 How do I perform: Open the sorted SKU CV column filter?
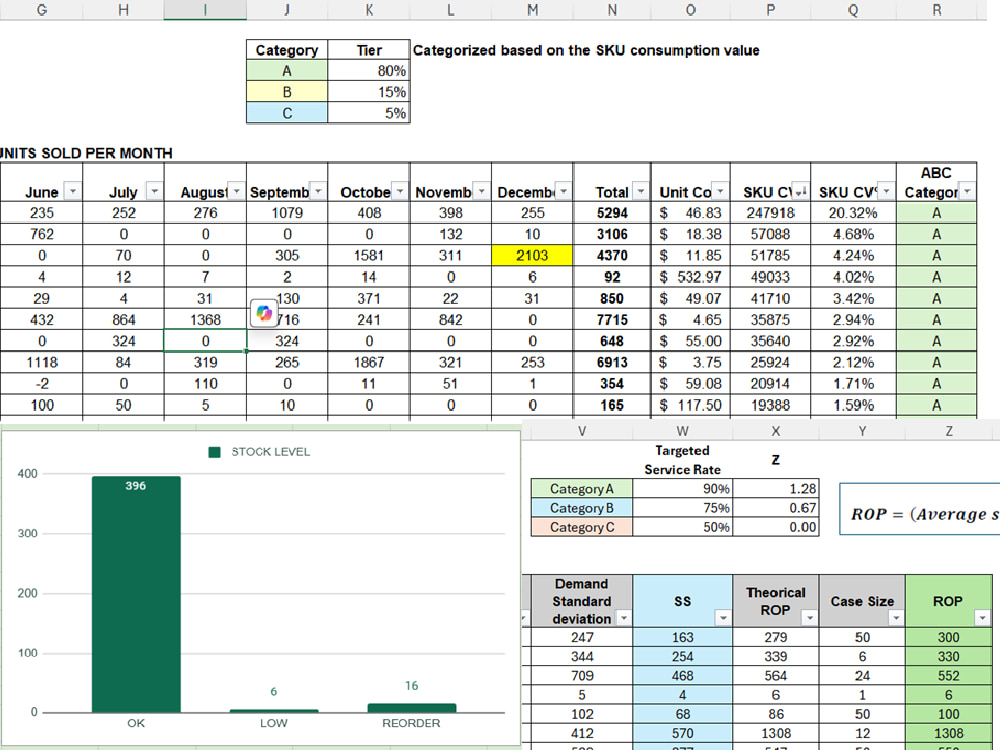tap(800, 191)
